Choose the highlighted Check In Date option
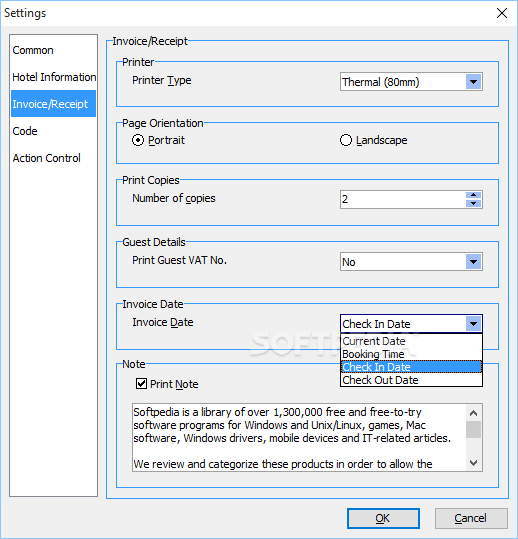The width and height of the screenshot is (518, 539). coord(411,367)
